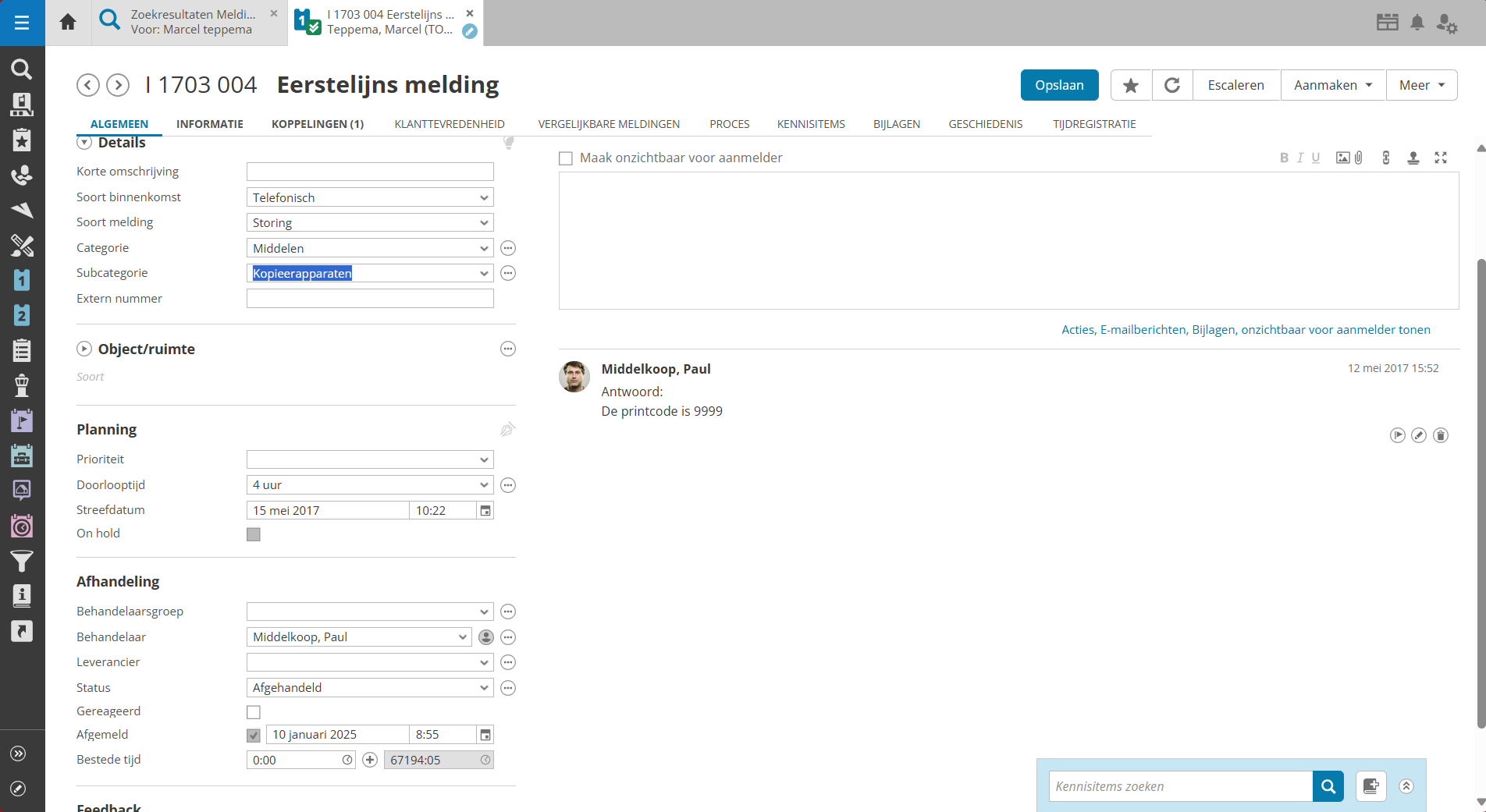Expand the text editor to fullscreen
Screen dimensions: 1486x812
click(x=1441, y=158)
